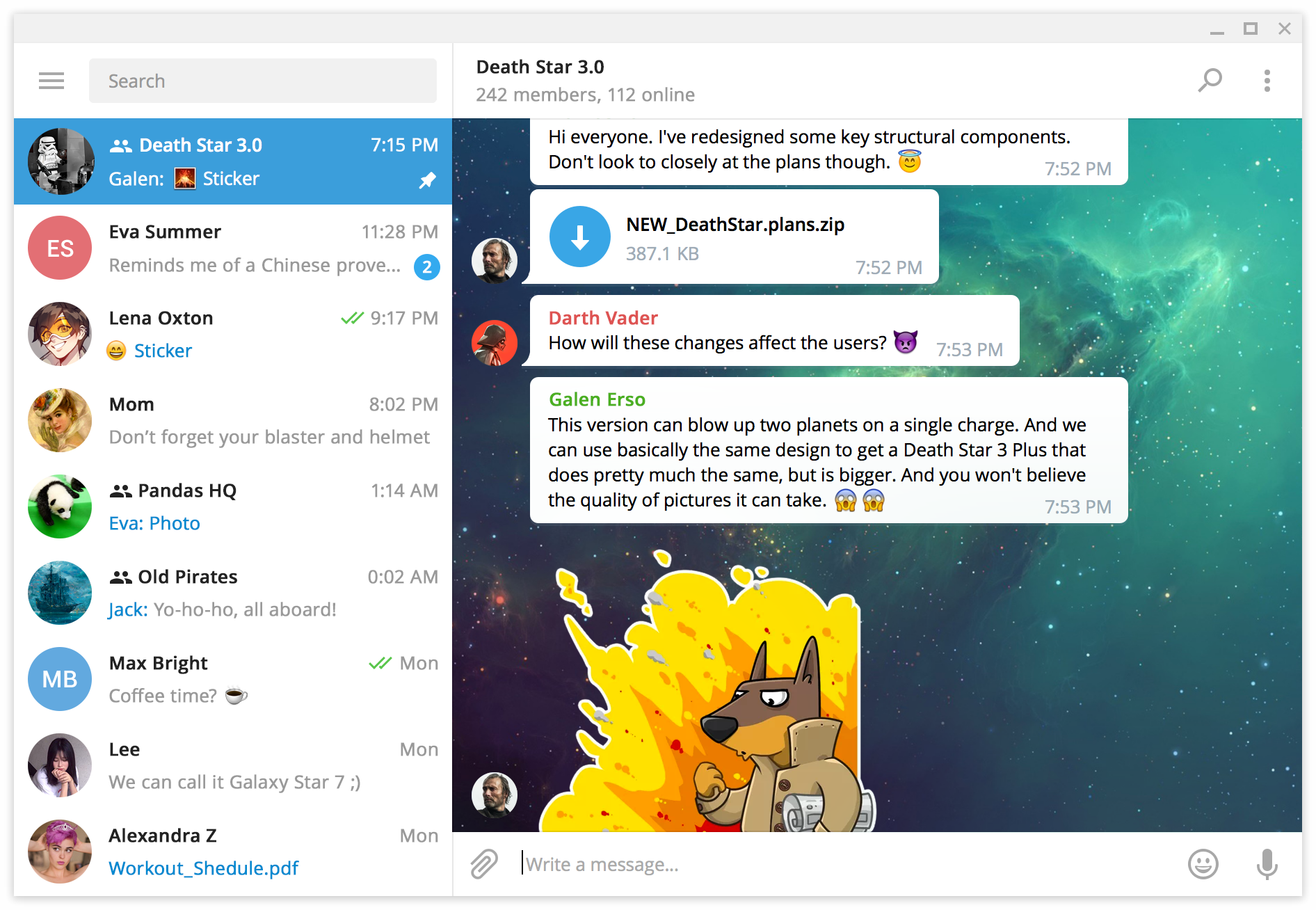Screen dimensions: 1316x910
Task: Click the pin icon on Death Star 3.0 chat
Action: click(x=426, y=180)
